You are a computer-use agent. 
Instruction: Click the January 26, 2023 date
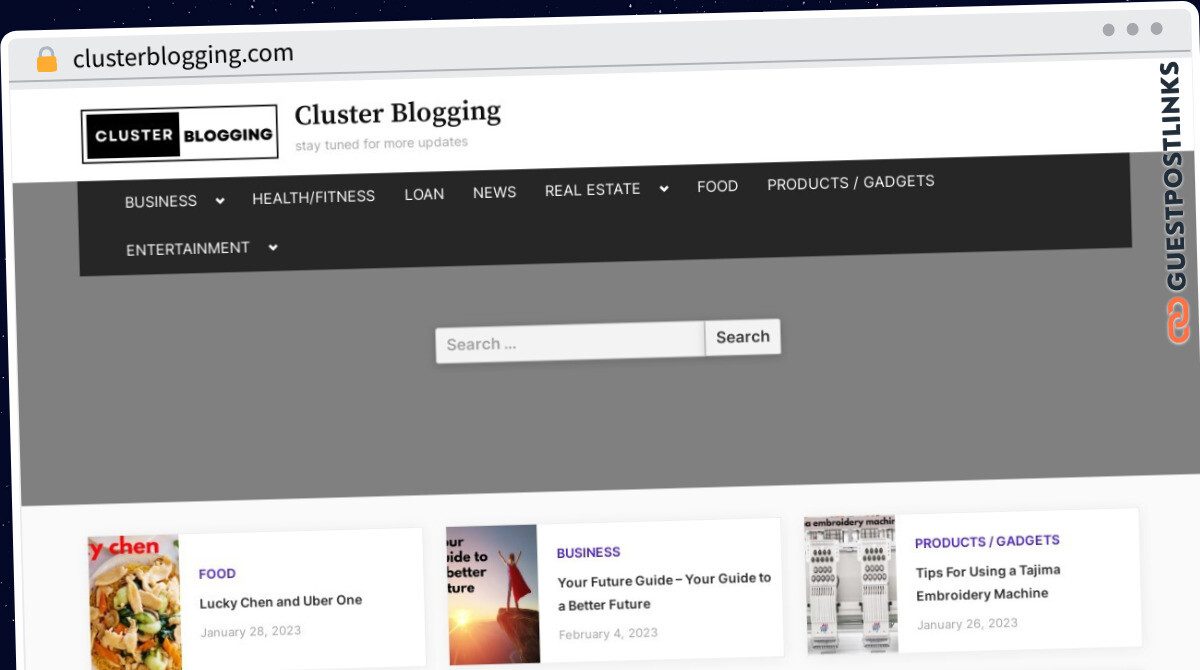pyautogui.click(x=967, y=624)
